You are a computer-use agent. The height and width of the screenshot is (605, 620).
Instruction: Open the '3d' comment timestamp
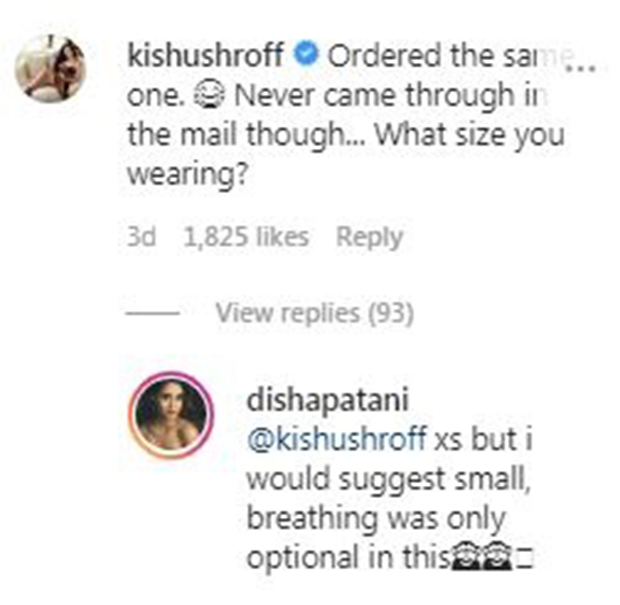[142, 237]
